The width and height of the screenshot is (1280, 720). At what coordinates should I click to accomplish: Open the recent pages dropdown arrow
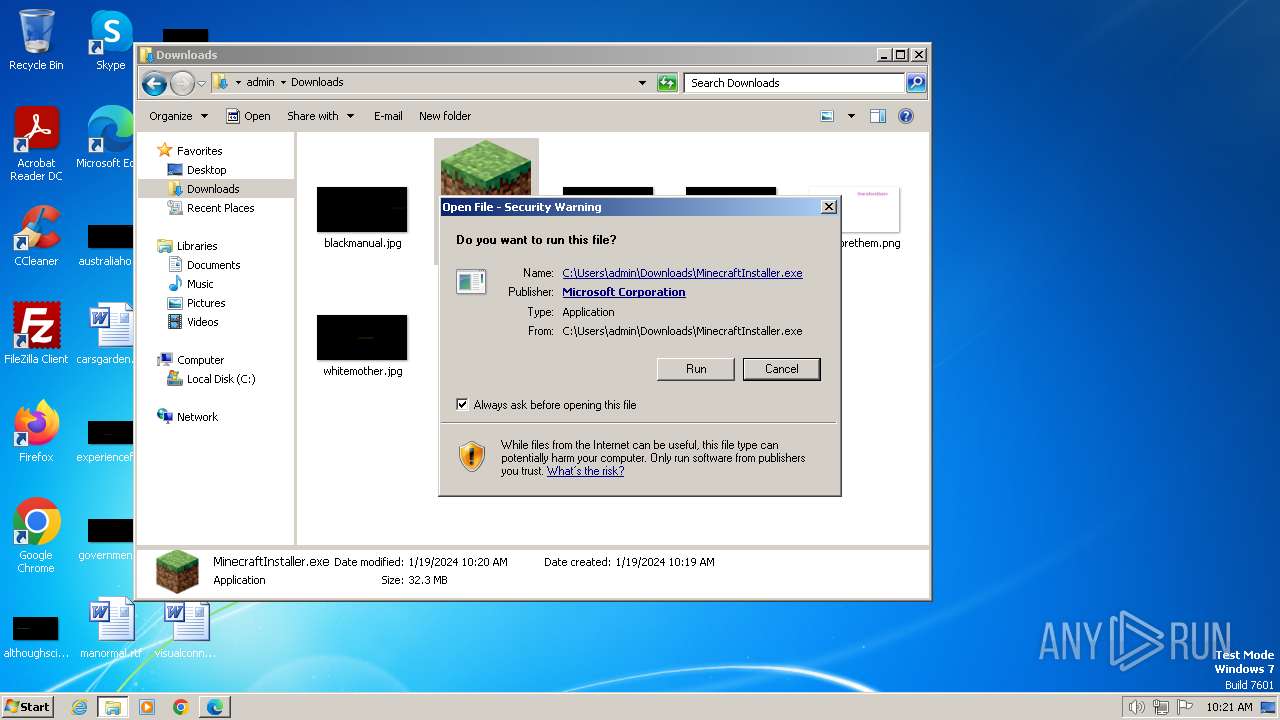point(201,83)
